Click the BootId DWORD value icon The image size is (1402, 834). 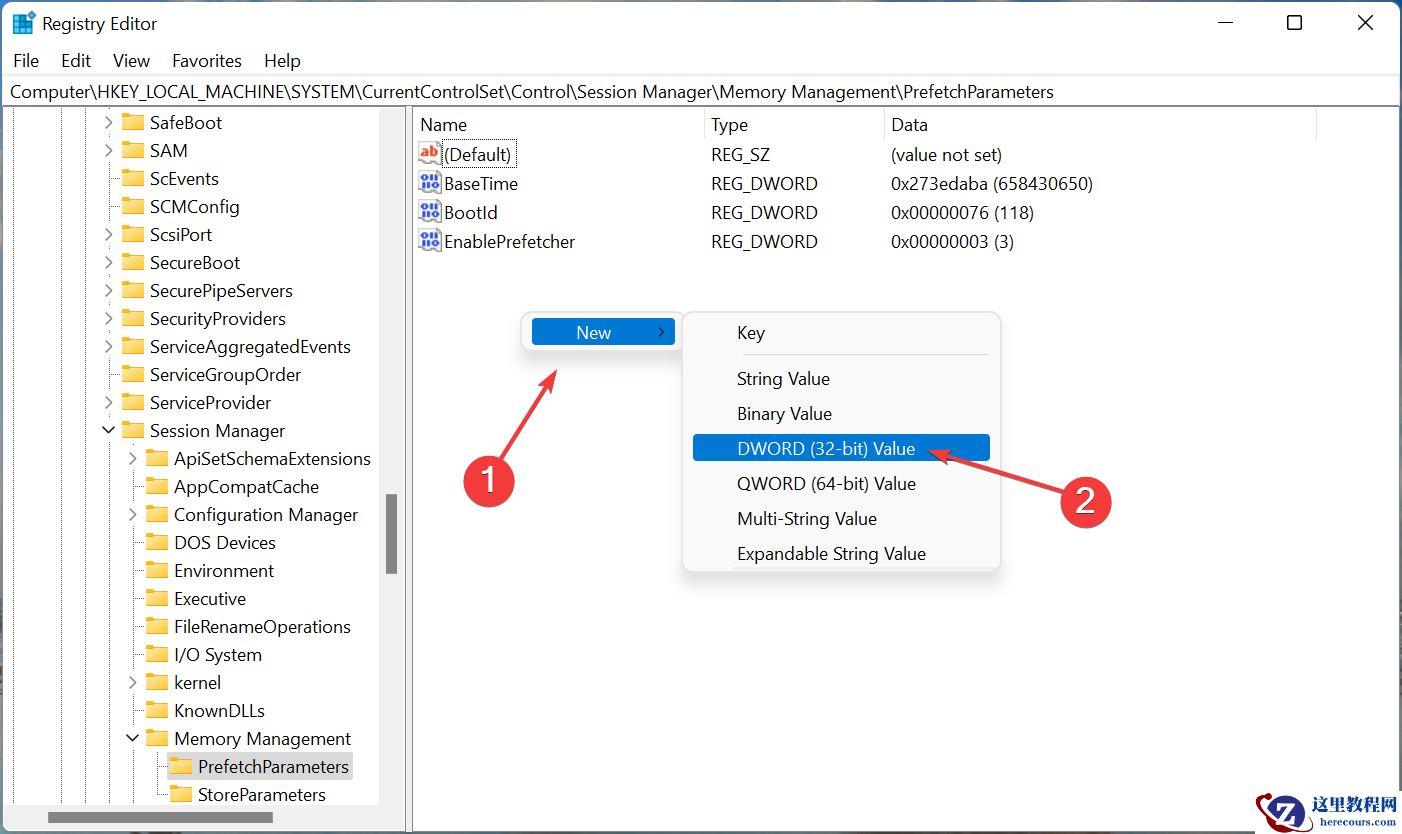coord(429,212)
